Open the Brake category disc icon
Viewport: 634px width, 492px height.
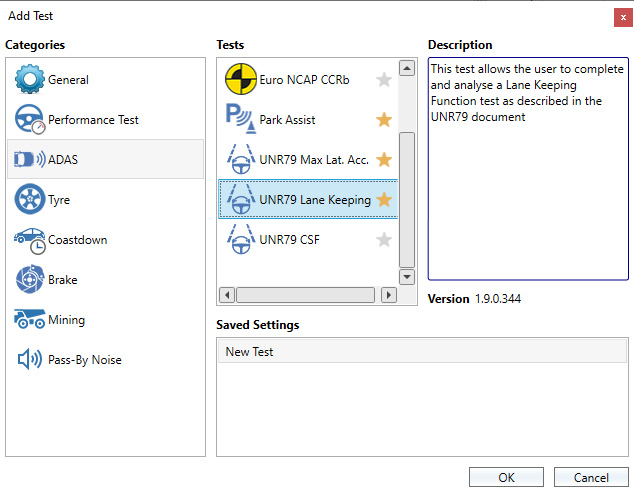(29, 280)
